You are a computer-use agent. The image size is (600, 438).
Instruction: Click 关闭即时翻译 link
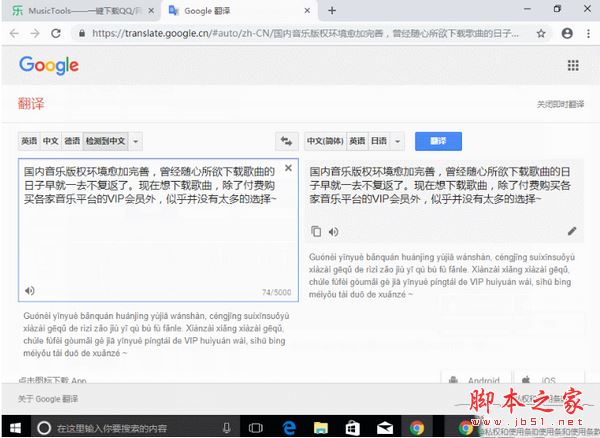(x=558, y=104)
